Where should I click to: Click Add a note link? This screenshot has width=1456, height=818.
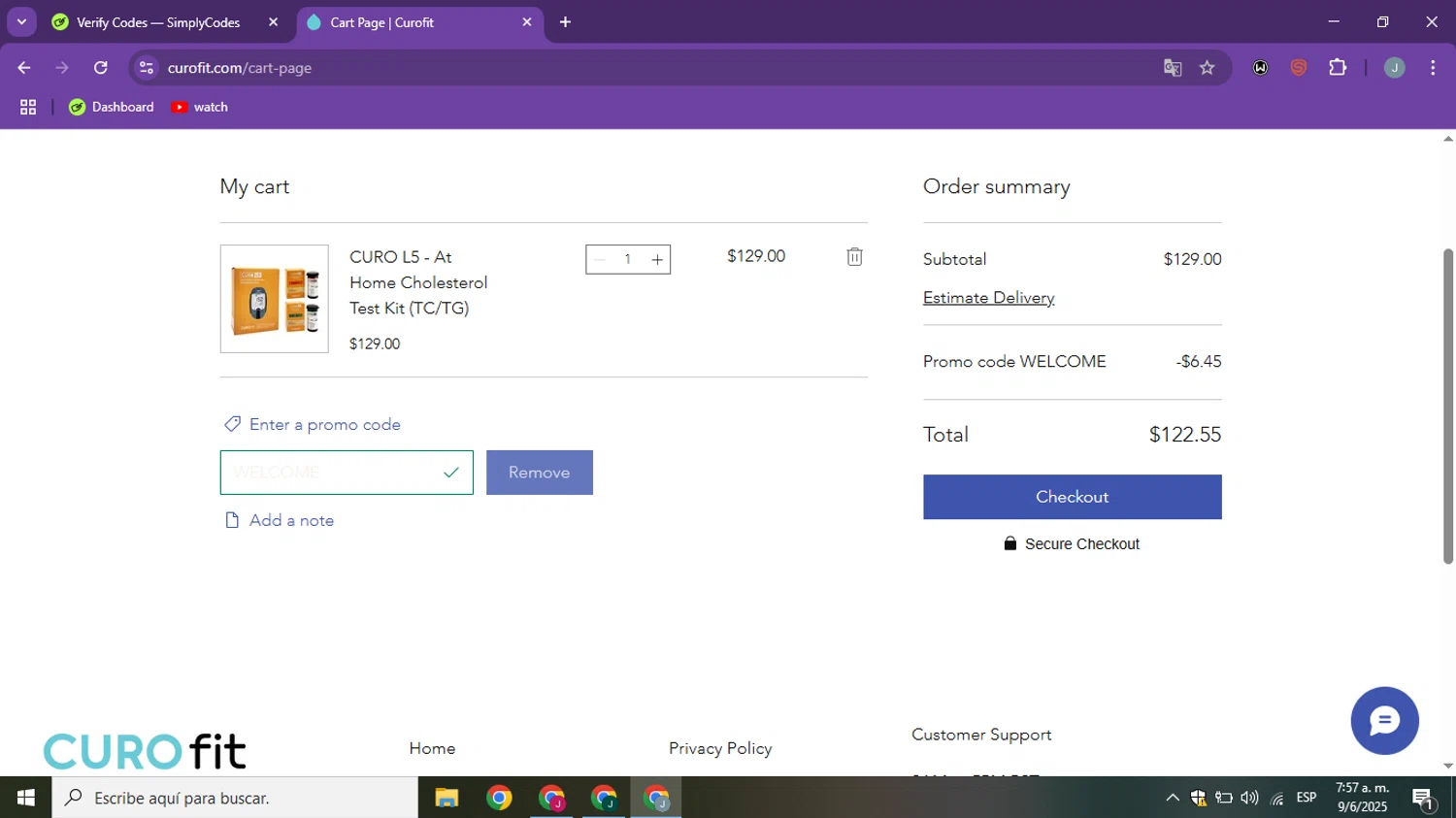291,520
